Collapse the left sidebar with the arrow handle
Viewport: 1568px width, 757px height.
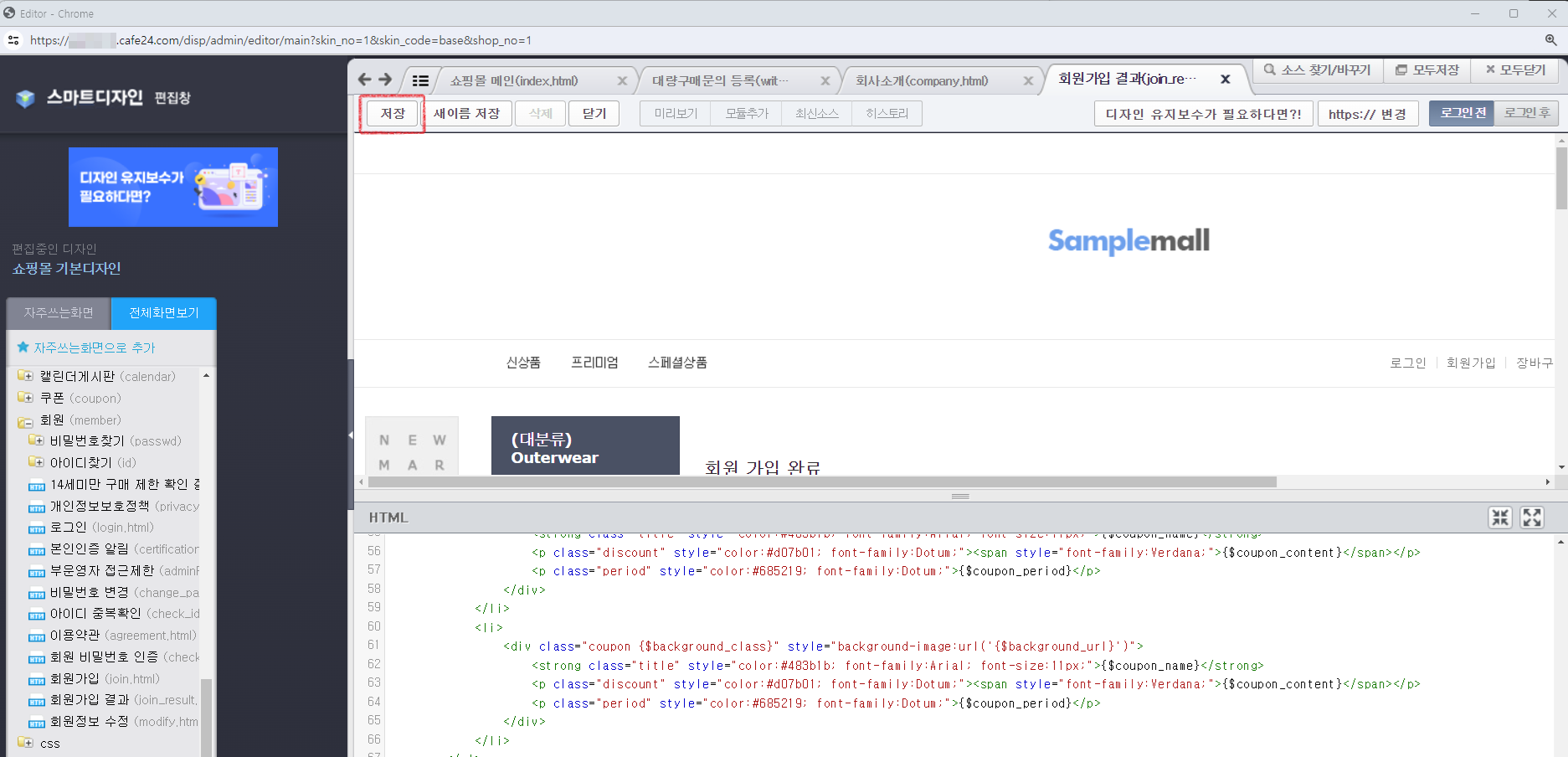[351, 435]
